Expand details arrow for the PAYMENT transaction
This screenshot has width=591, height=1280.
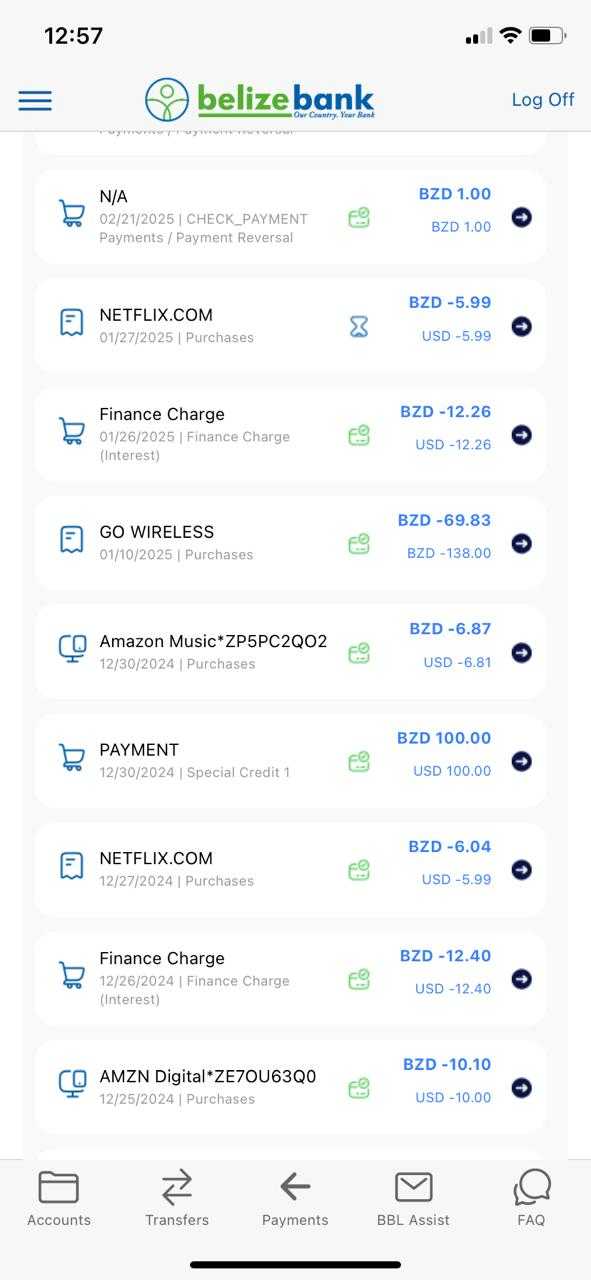(521, 760)
